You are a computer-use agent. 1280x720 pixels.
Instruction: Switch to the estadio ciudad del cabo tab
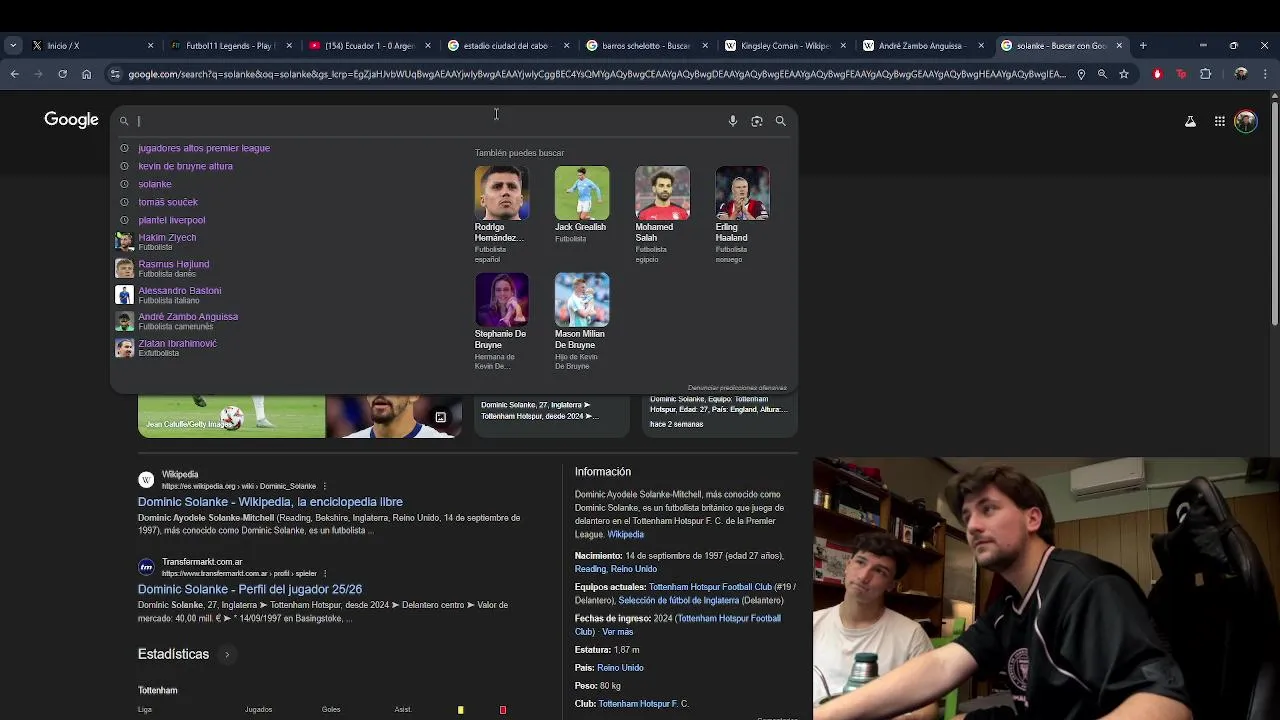point(507,45)
